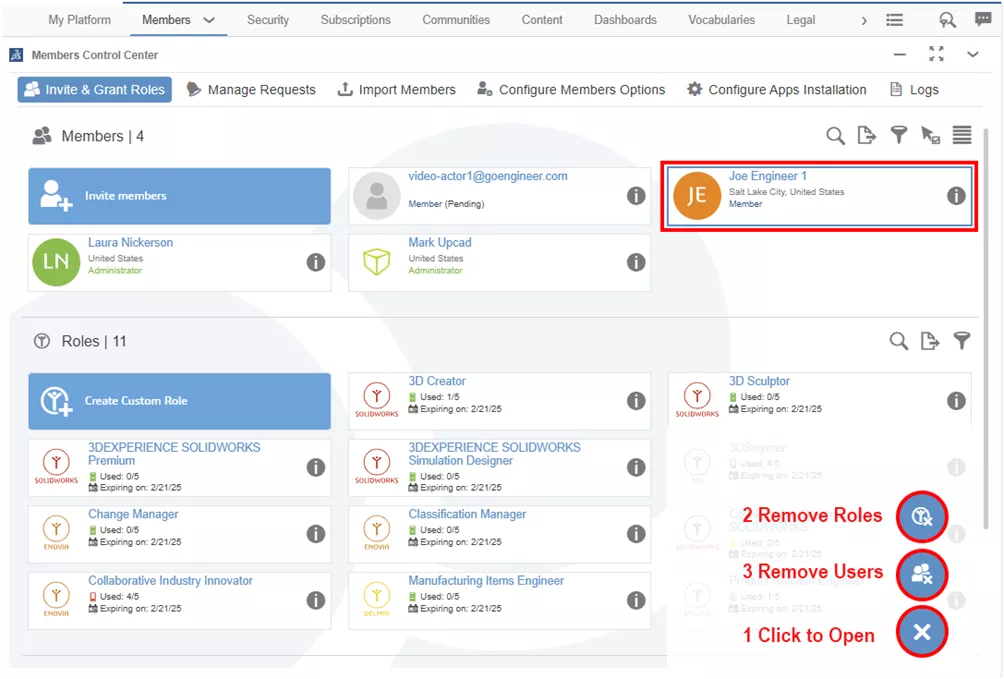Click the Invite members tile
This screenshot has height=679, width=1004.
coord(179,196)
